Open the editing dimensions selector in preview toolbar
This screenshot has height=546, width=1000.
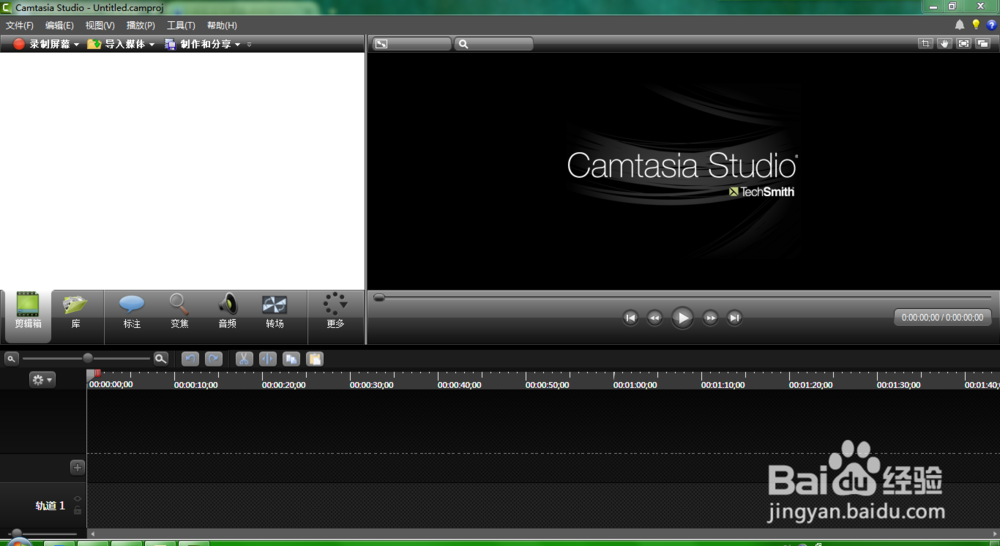click(411, 44)
